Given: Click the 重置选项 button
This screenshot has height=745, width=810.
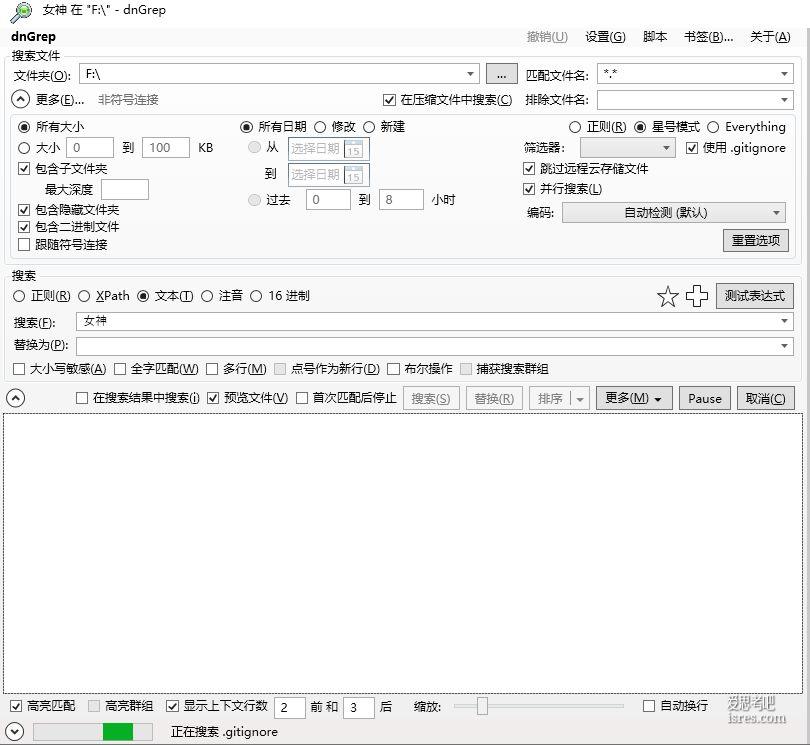Looking at the screenshot, I should coord(756,240).
